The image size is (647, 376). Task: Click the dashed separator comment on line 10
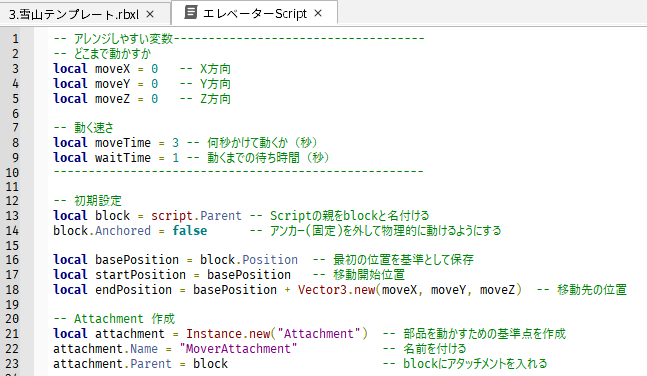click(x=238, y=172)
